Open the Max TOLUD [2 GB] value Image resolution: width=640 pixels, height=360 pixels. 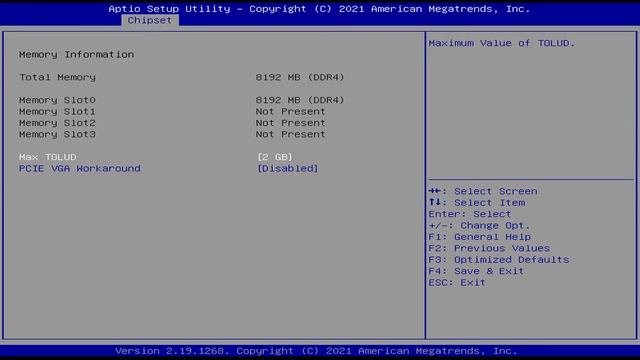coord(275,157)
